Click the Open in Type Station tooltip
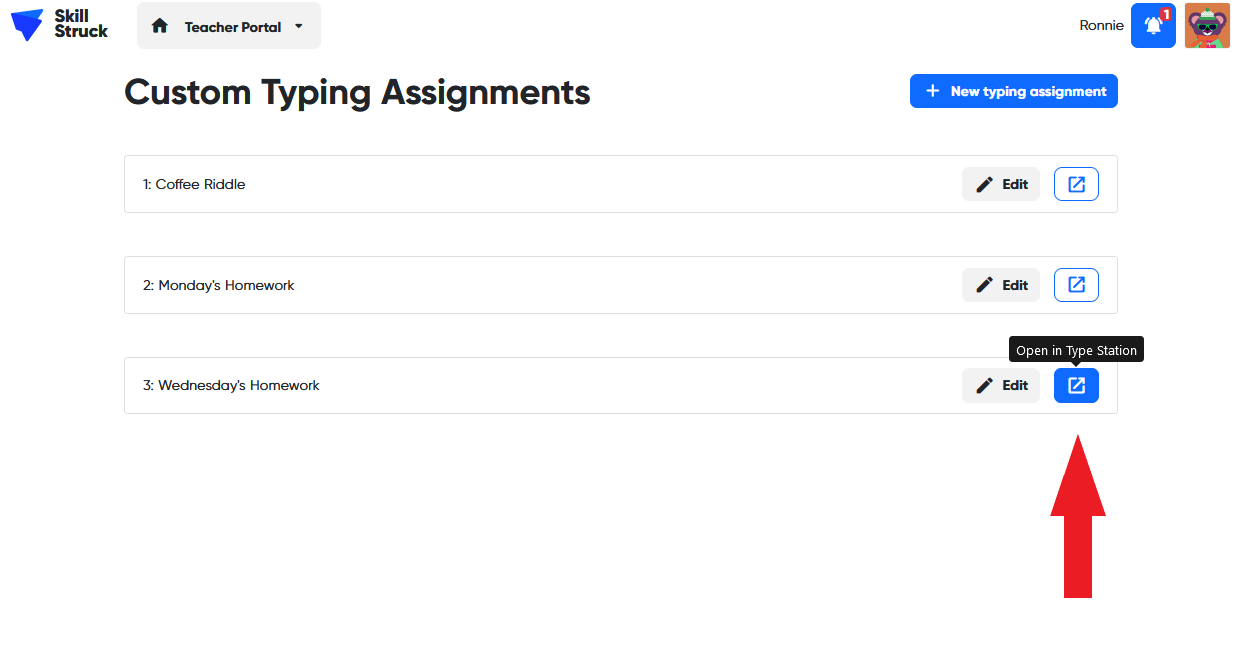Screen dimensions: 1237x657 pos(1076,349)
